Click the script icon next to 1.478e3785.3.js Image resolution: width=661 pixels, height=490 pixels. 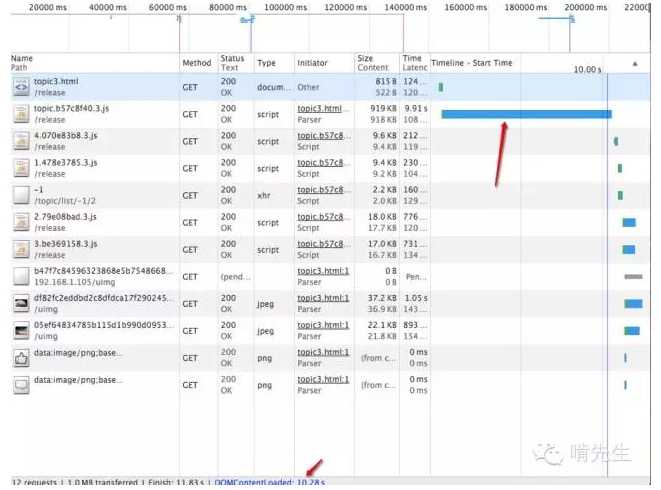click(x=21, y=168)
